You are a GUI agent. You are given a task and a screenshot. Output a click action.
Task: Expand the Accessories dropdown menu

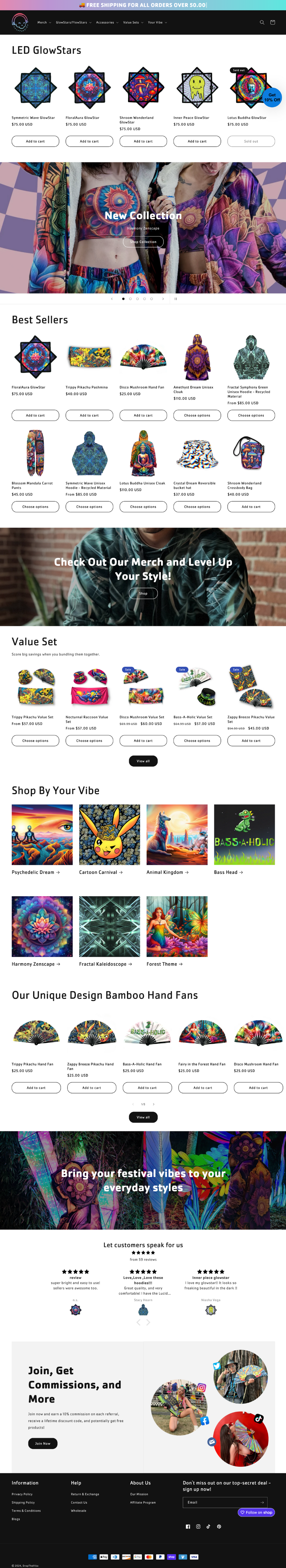pyautogui.click(x=107, y=22)
